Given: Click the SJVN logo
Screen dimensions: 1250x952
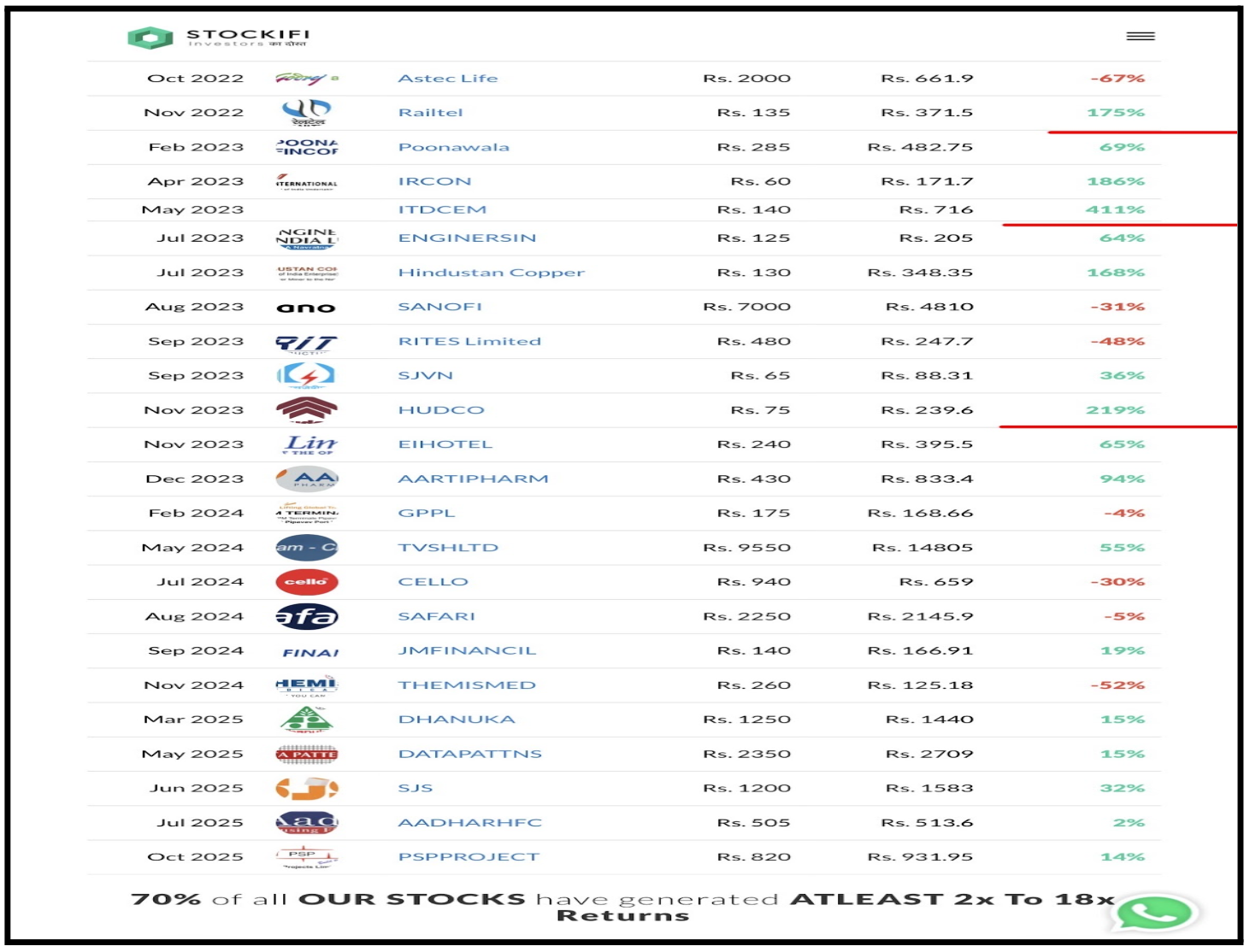Looking at the screenshot, I should tap(307, 375).
